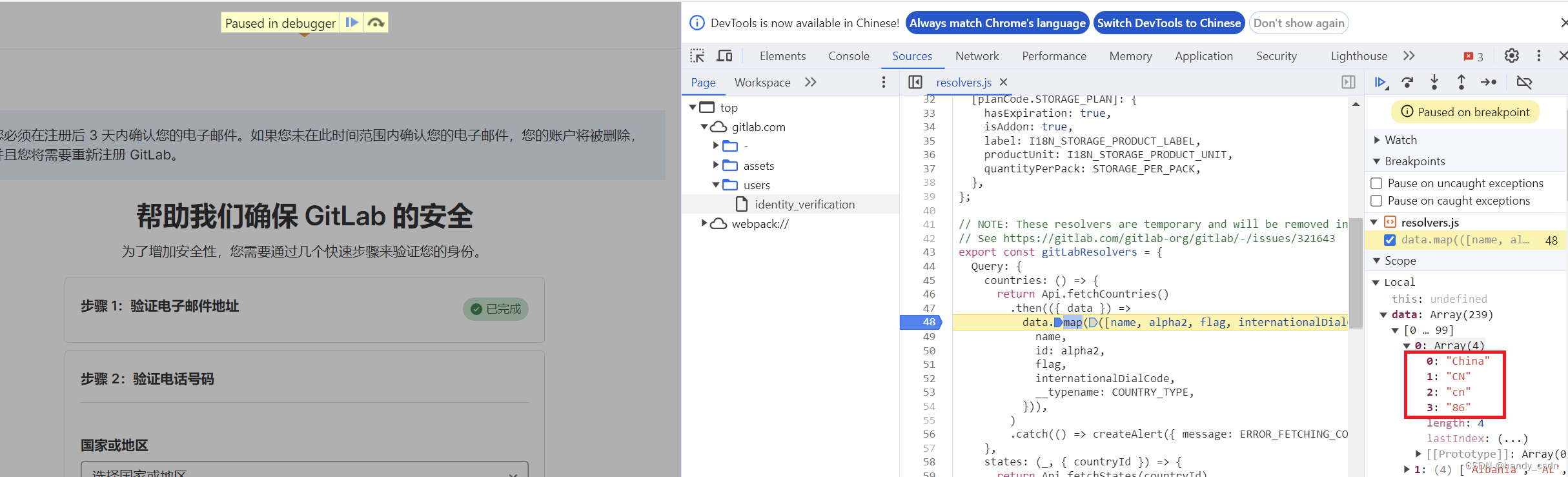This screenshot has height=477, width=1568.
Task: Click the "China" value in scope
Action: click(x=1467, y=361)
